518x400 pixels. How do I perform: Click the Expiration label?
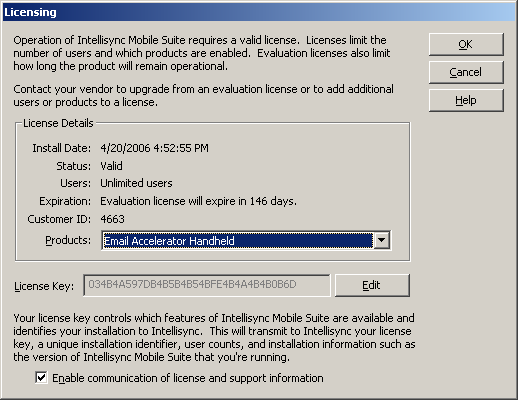point(65,201)
